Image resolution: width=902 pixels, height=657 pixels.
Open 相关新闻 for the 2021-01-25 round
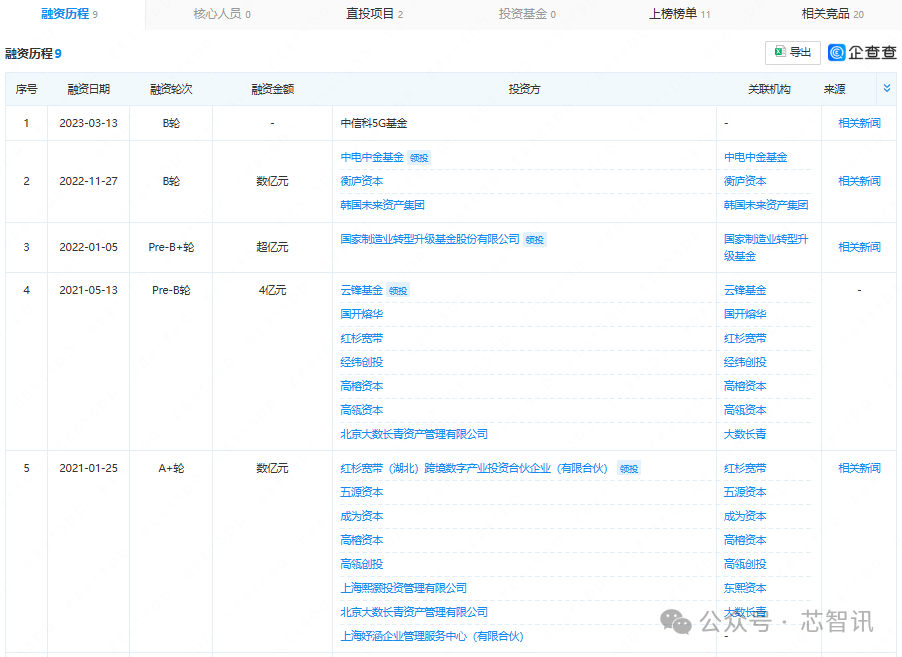click(x=859, y=468)
